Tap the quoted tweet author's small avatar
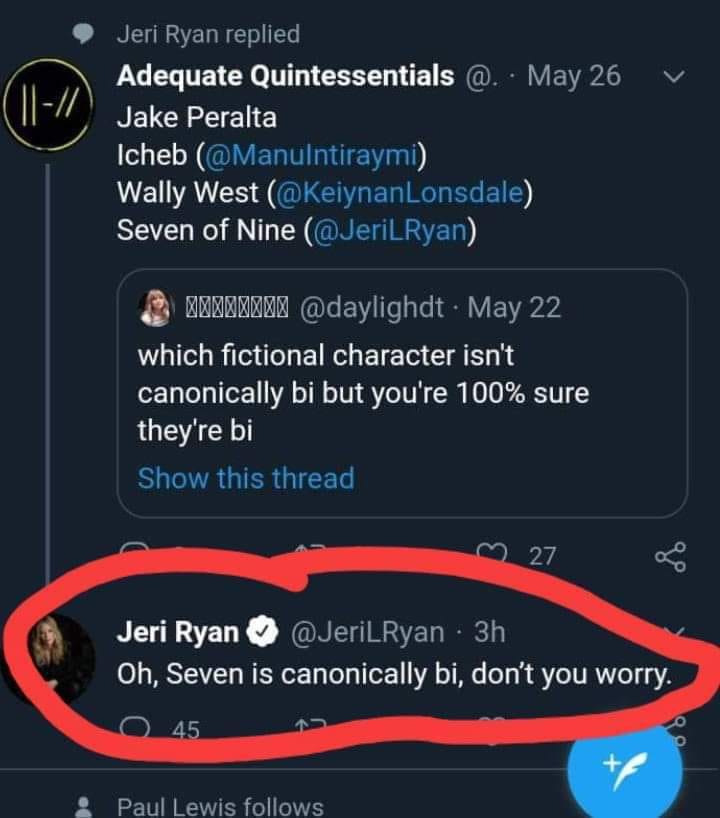This screenshot has height=818, width=720. point(157,309)
